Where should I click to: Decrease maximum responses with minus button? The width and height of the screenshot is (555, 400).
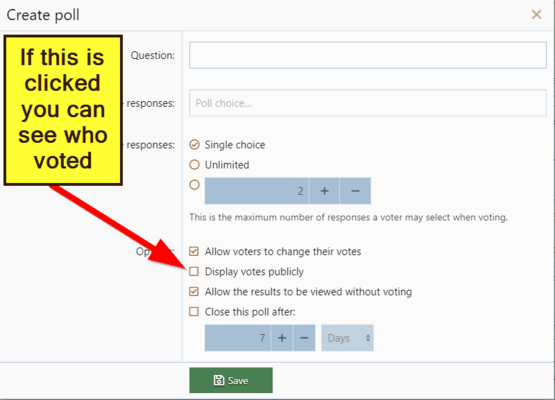355,191
